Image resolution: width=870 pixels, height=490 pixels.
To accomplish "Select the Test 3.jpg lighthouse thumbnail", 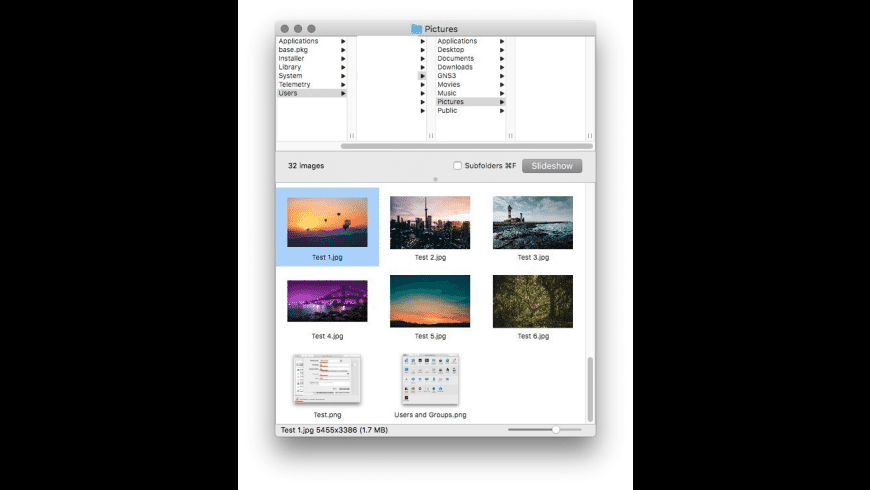I will [533, 222].
